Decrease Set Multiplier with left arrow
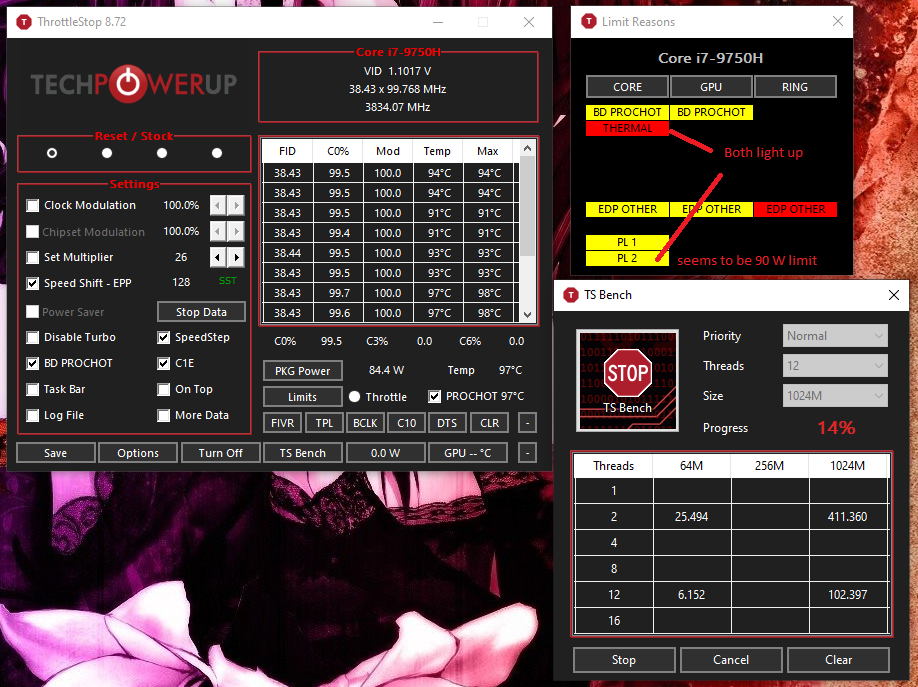The image size is (918, 687). coord(218,257)
